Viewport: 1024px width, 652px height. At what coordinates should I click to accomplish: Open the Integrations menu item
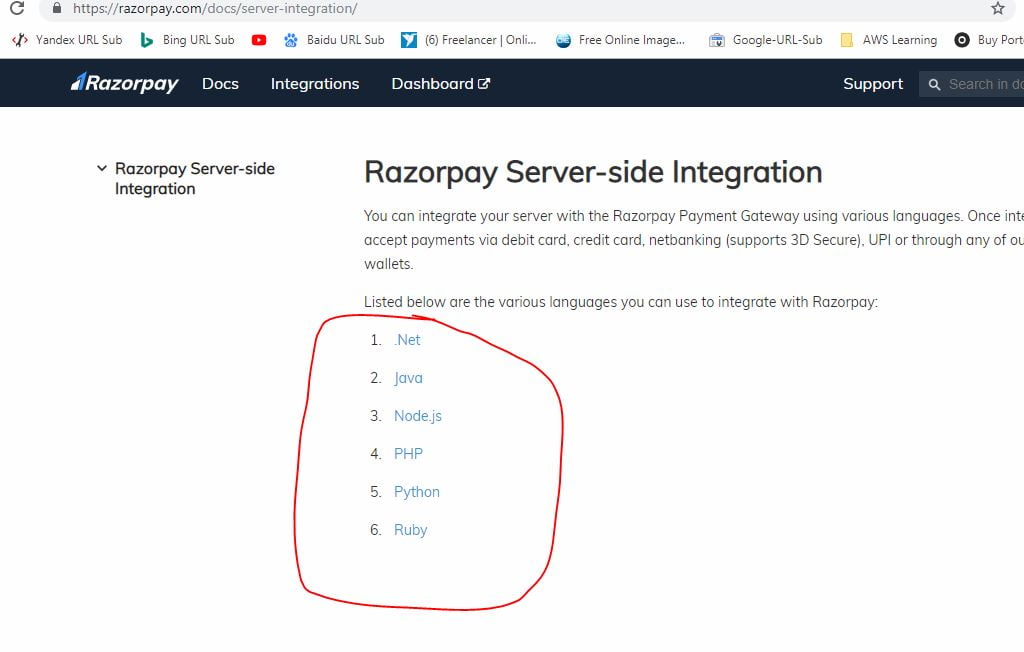[x=315, y=84]
